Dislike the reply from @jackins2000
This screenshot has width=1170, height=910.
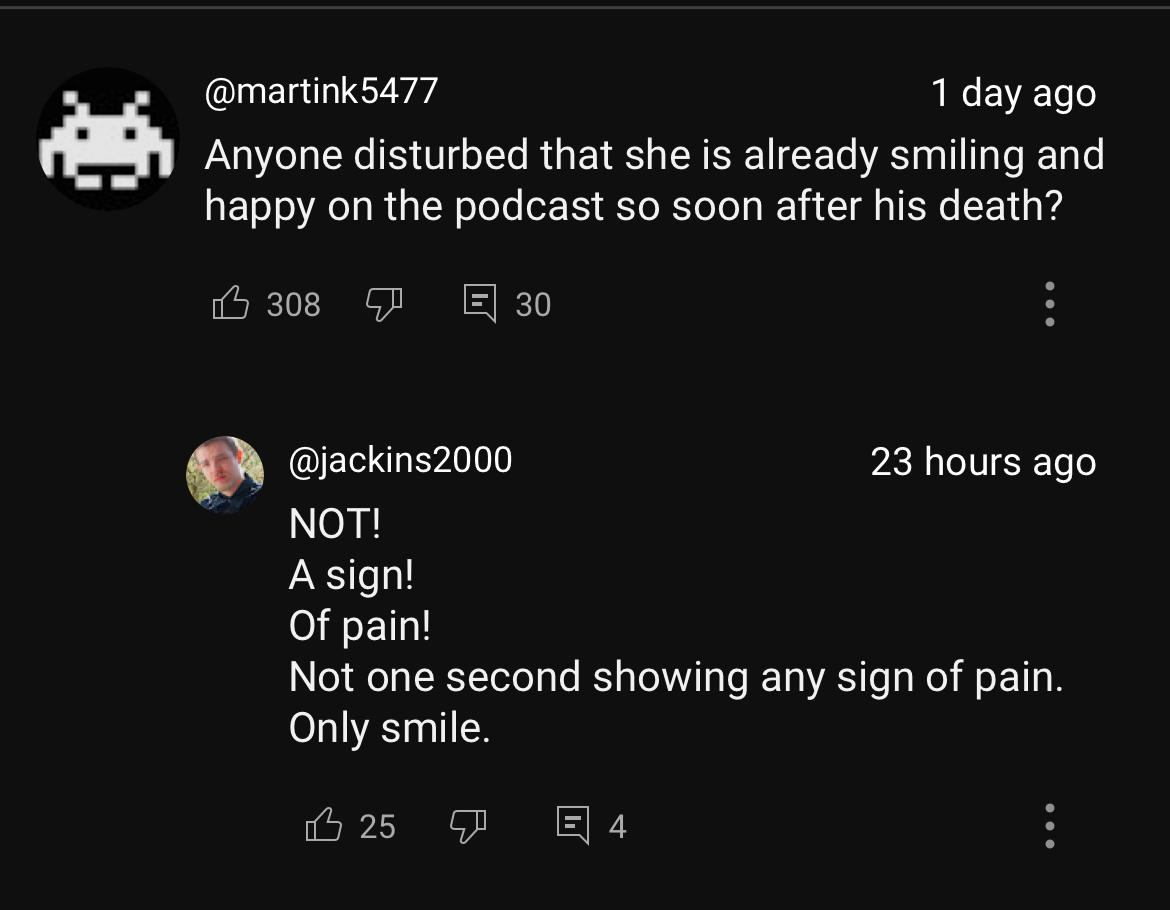click(467, 825)
